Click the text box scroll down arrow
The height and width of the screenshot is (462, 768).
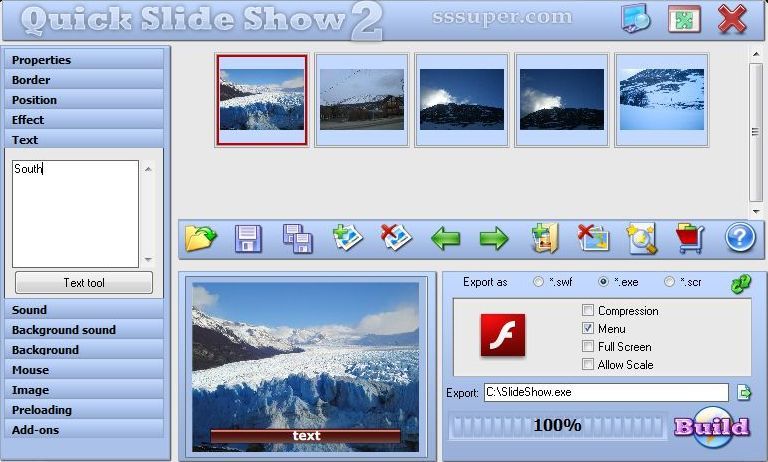coord(148,260)
